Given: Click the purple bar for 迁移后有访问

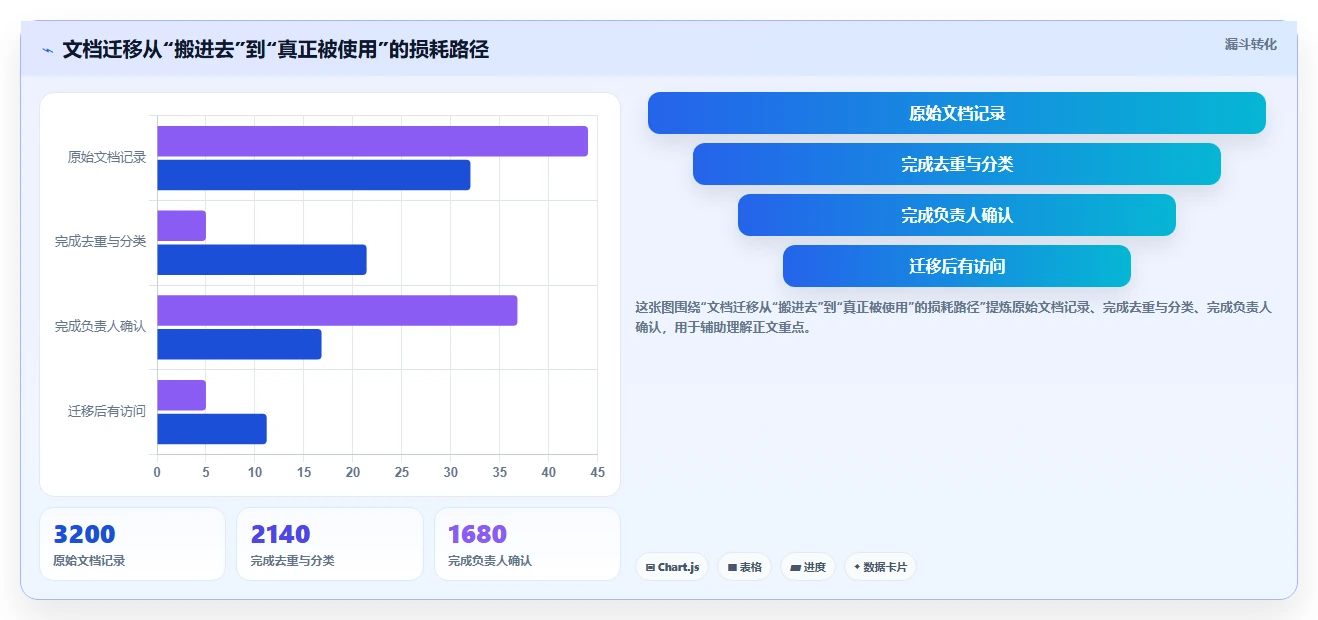Looking at the screenshot, I should [181, 395].
